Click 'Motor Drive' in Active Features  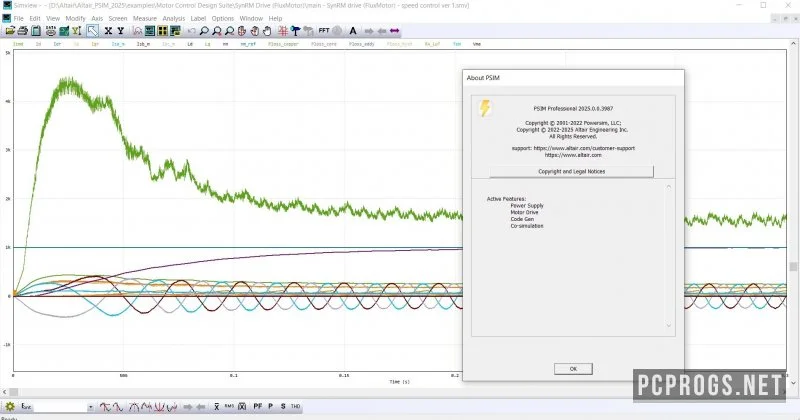524,212
